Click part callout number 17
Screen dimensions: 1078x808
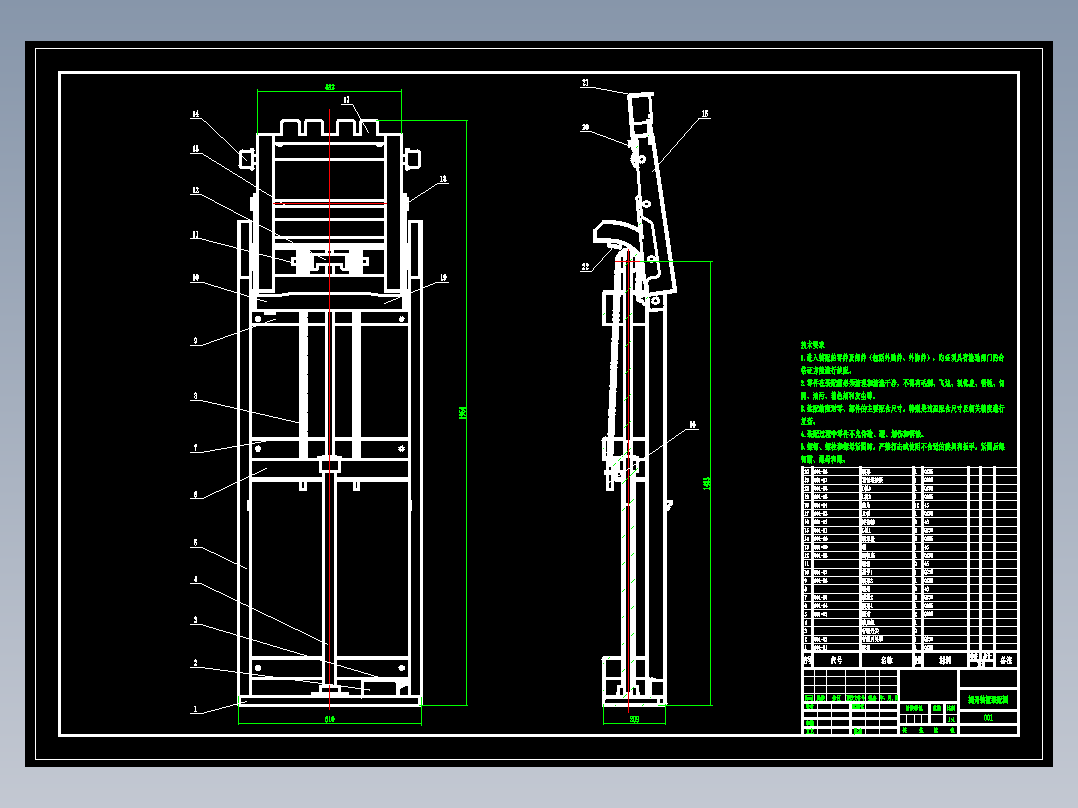(x=346, y=100)
